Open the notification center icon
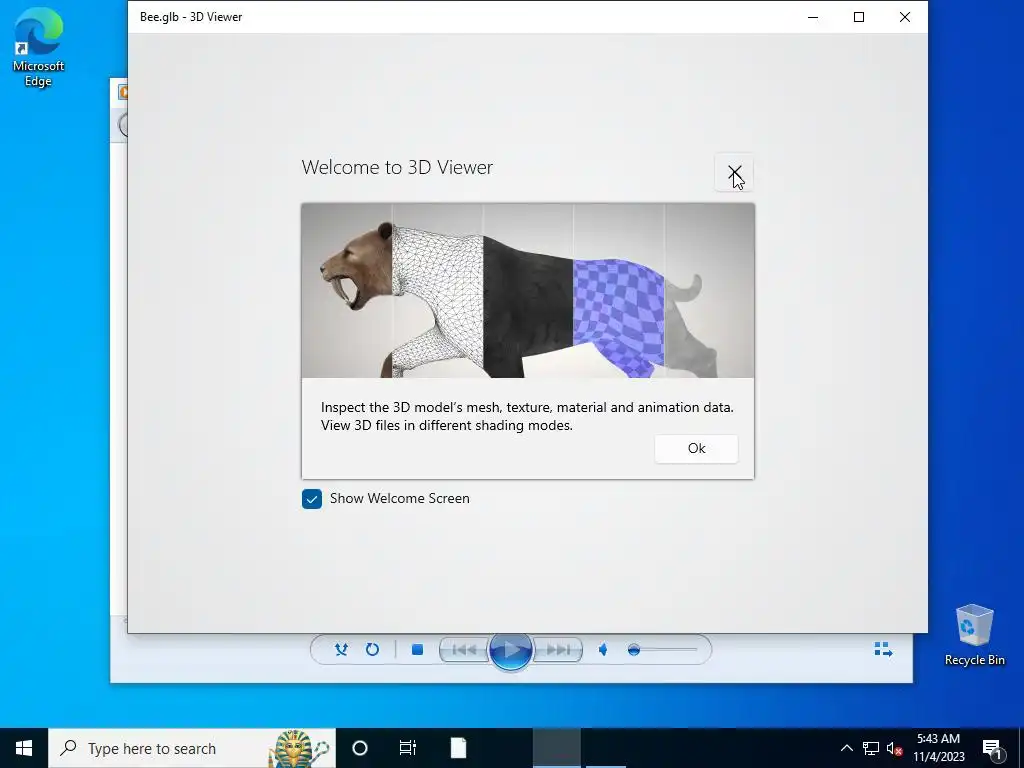Screen dimensions: 1024x768 (x=993, y=748)
